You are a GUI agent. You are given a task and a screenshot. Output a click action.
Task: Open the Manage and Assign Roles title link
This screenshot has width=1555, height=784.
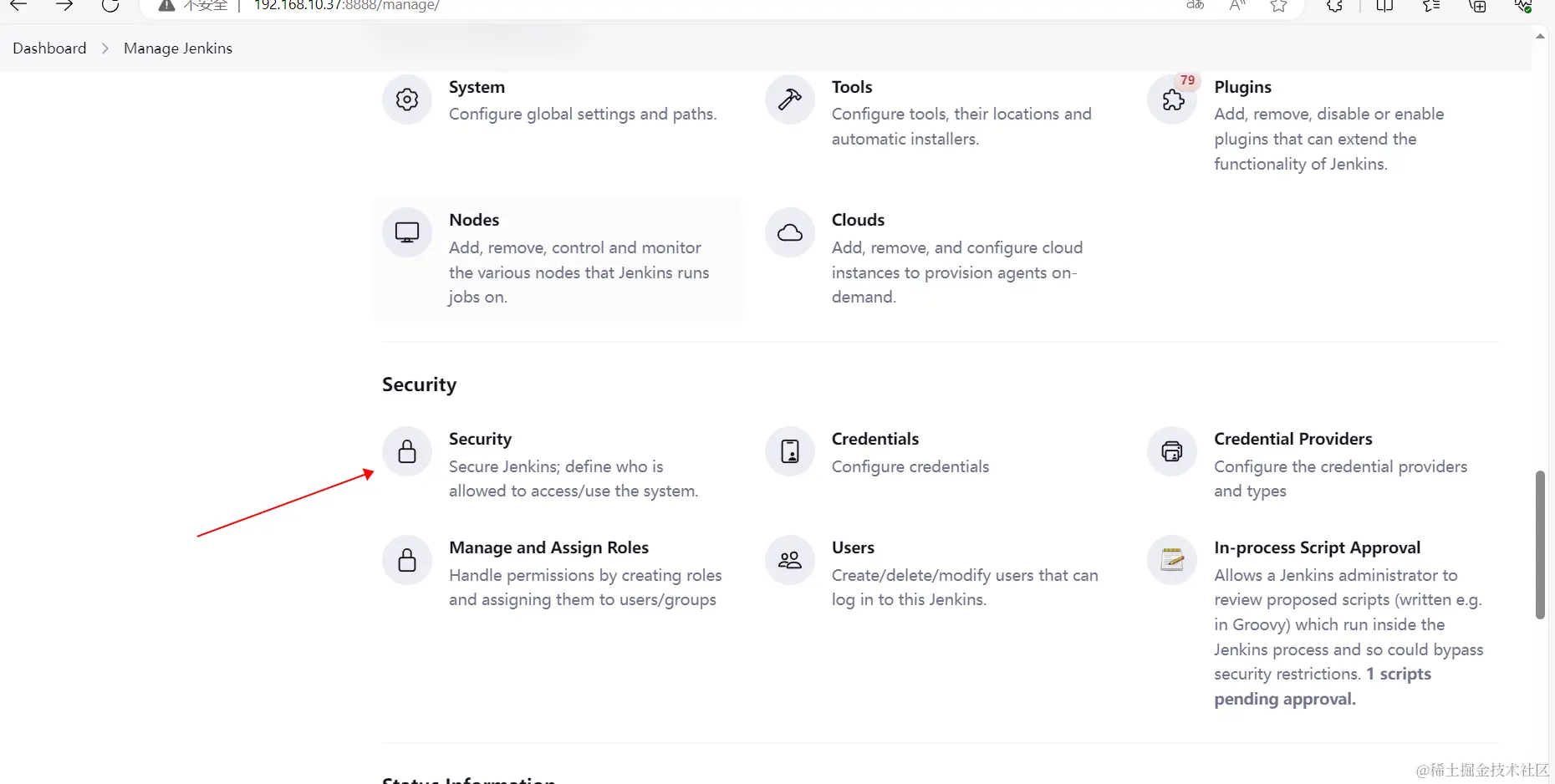click(548, 547)
